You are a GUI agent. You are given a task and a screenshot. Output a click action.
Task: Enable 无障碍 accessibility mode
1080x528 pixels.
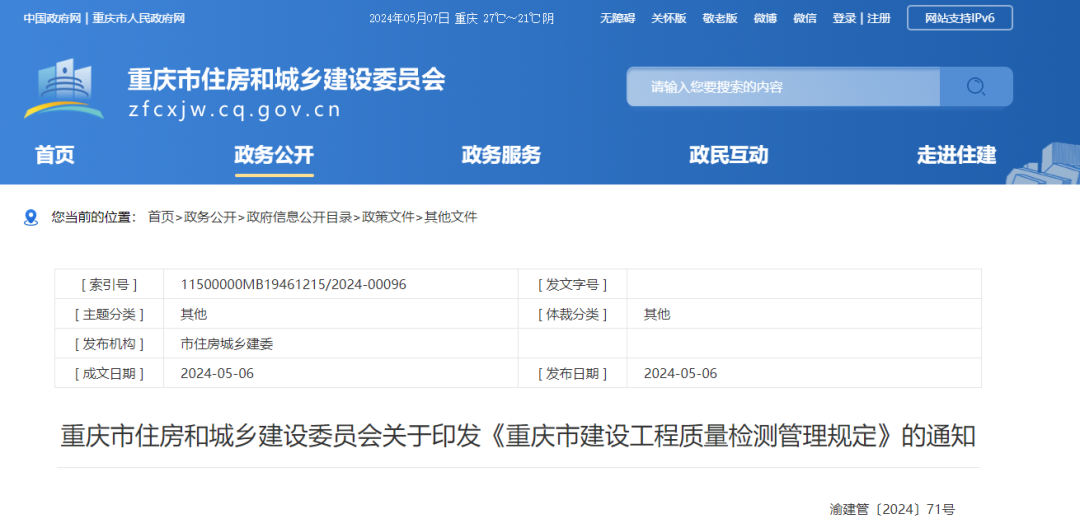618,19
